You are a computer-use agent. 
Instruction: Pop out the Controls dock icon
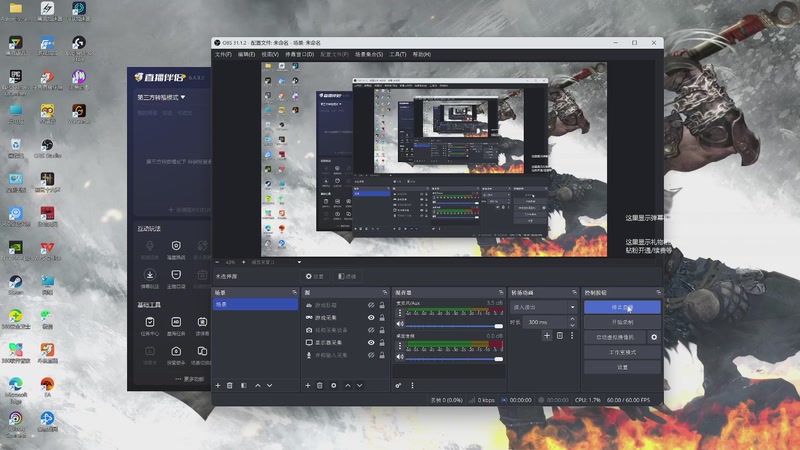pos(659,292)
